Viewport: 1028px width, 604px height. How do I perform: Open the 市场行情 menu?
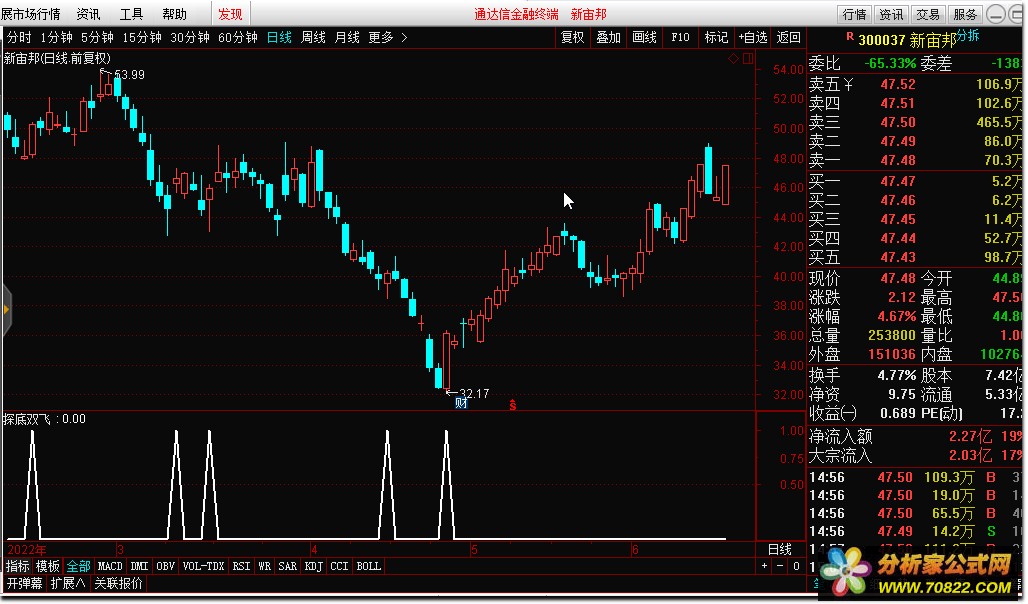click(30, 14)
